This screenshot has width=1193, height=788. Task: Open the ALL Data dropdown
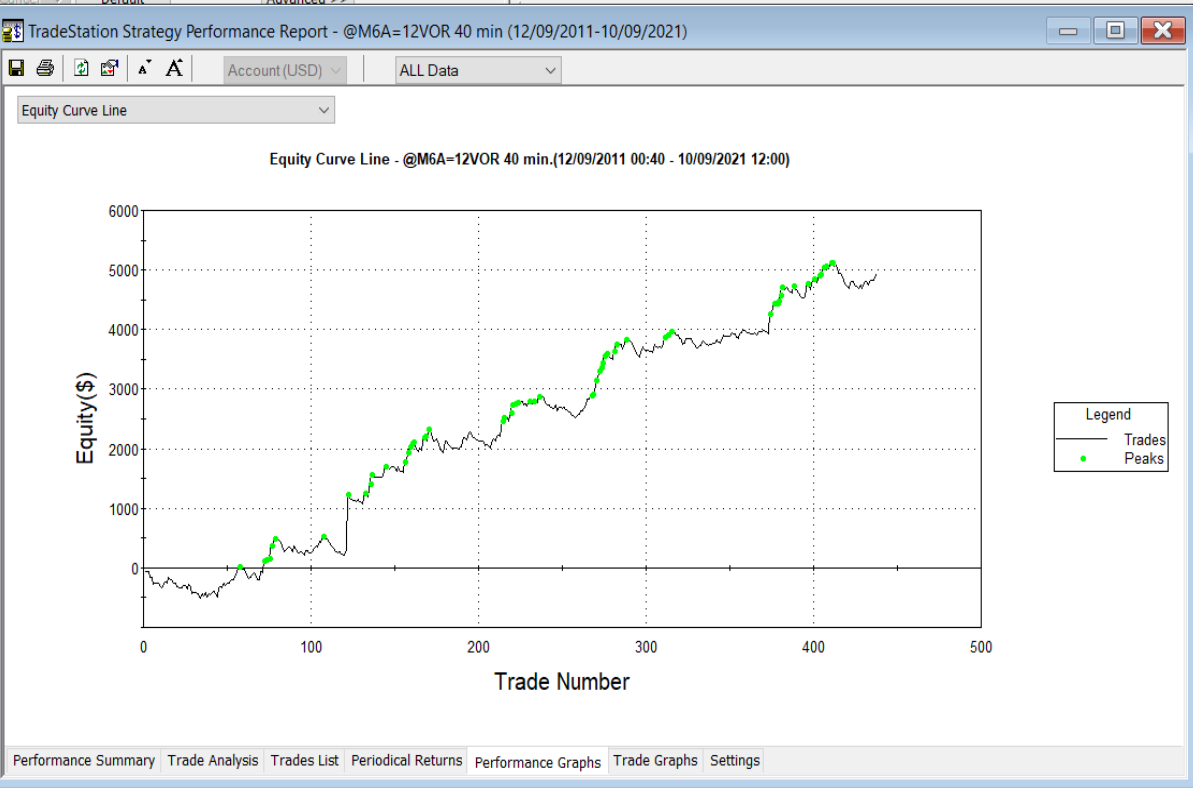(x=478, y=70)
